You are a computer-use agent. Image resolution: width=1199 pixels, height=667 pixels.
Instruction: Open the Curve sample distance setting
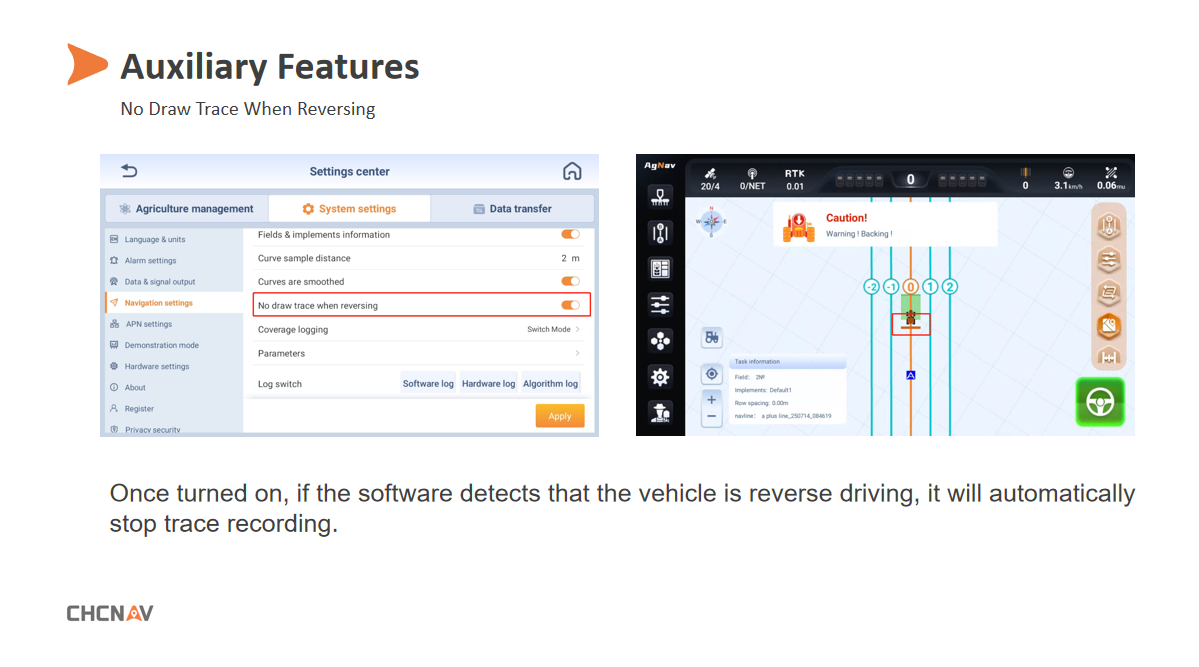420,258
